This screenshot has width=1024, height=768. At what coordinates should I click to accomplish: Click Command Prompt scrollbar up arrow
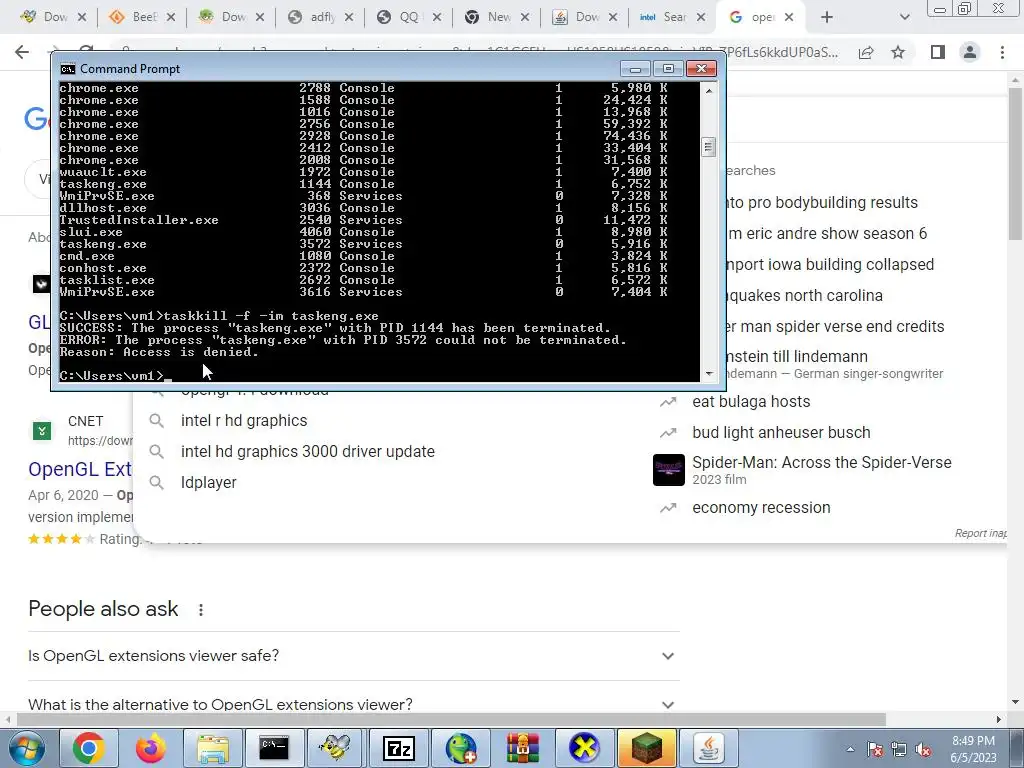point(709,91)
